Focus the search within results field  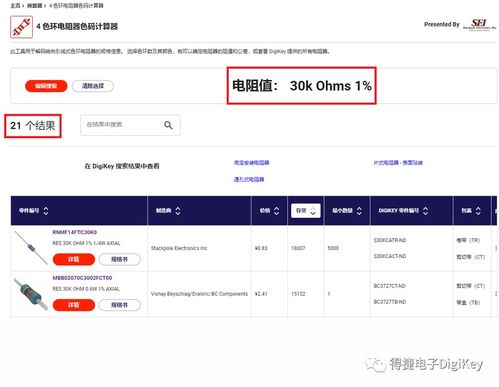tap(130, 125)
